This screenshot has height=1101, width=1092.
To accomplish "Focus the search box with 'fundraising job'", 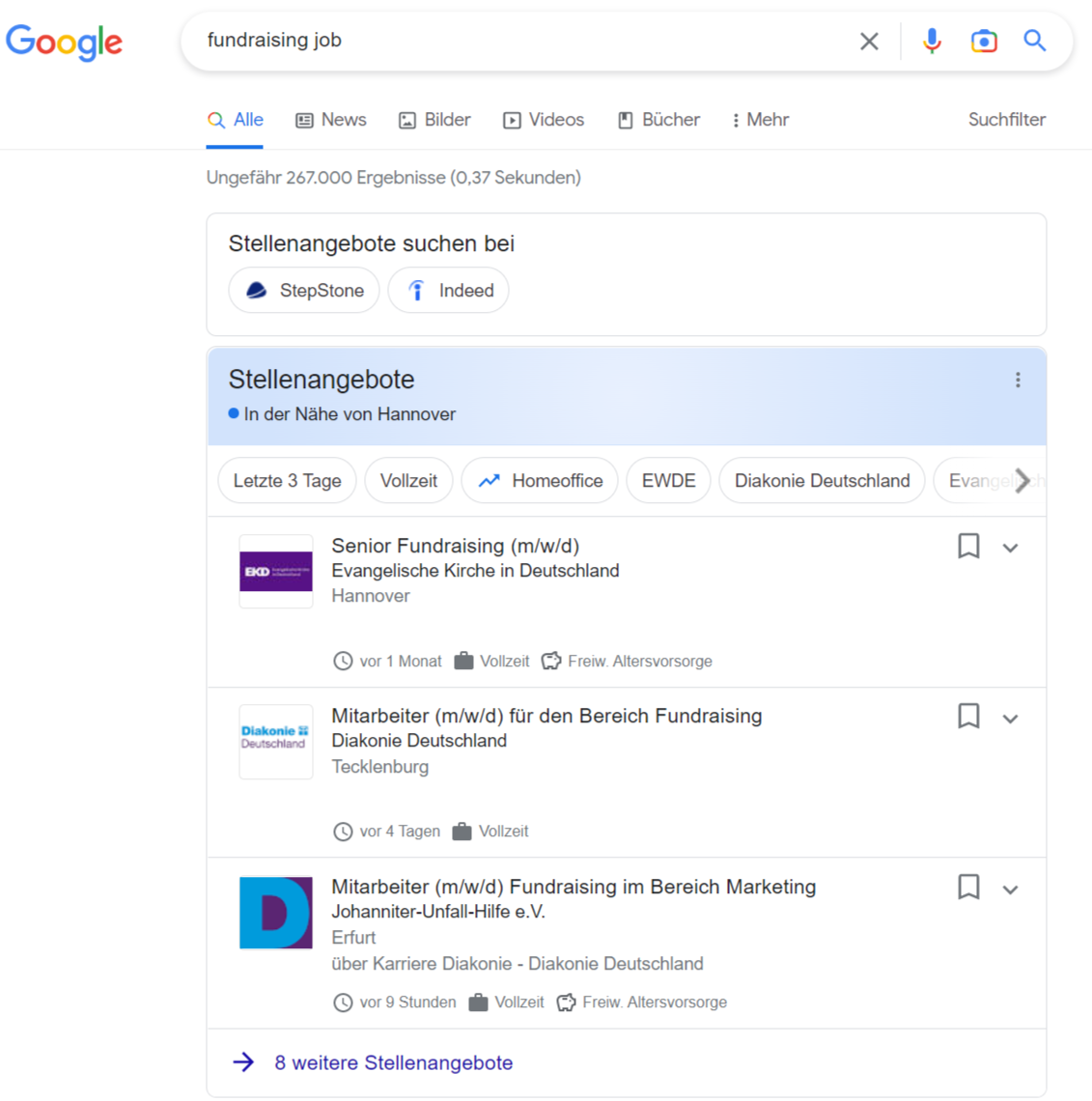I will [519, 41].
